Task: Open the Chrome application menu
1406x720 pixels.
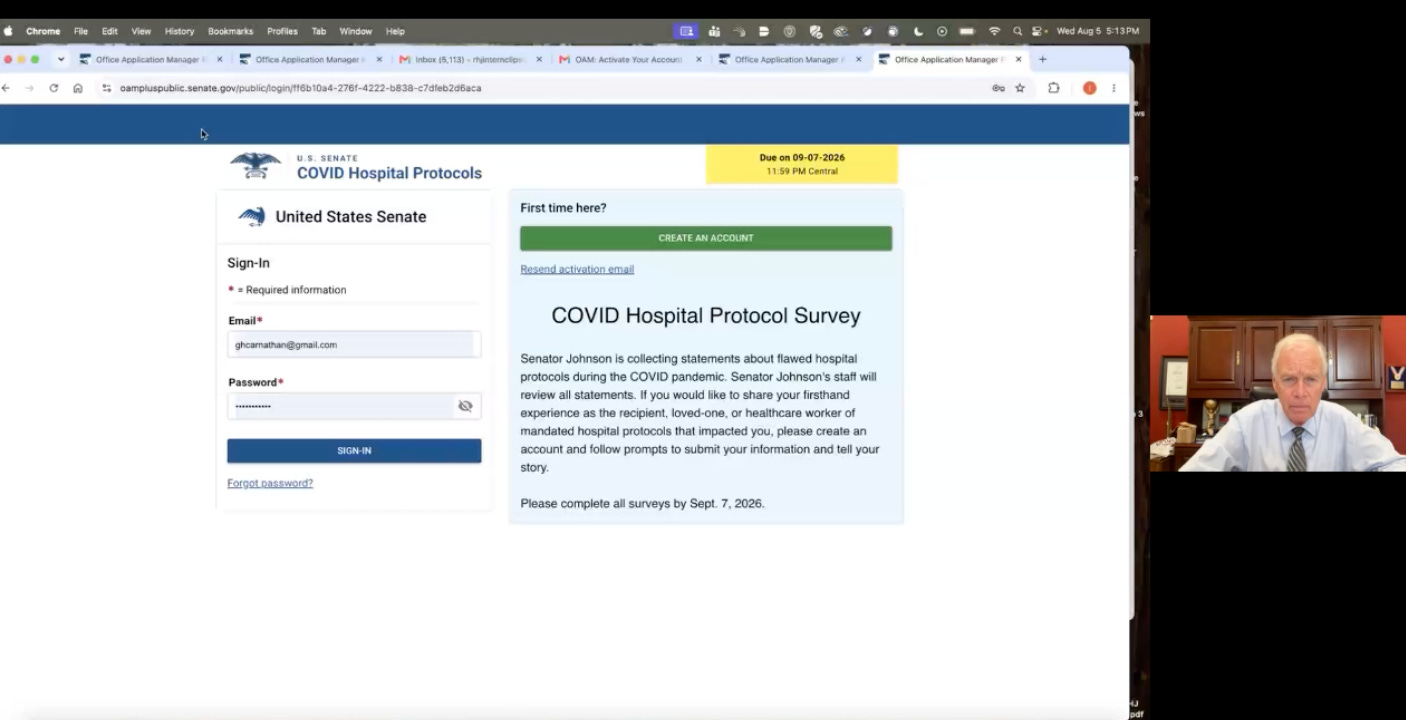Action: pyautogui.click(x=43, y=31)
